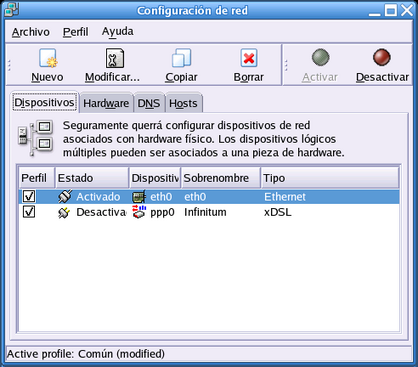Sort by the Dispositivo column header
This screenshot has height=367, width=418.
(x=155, y=178)
